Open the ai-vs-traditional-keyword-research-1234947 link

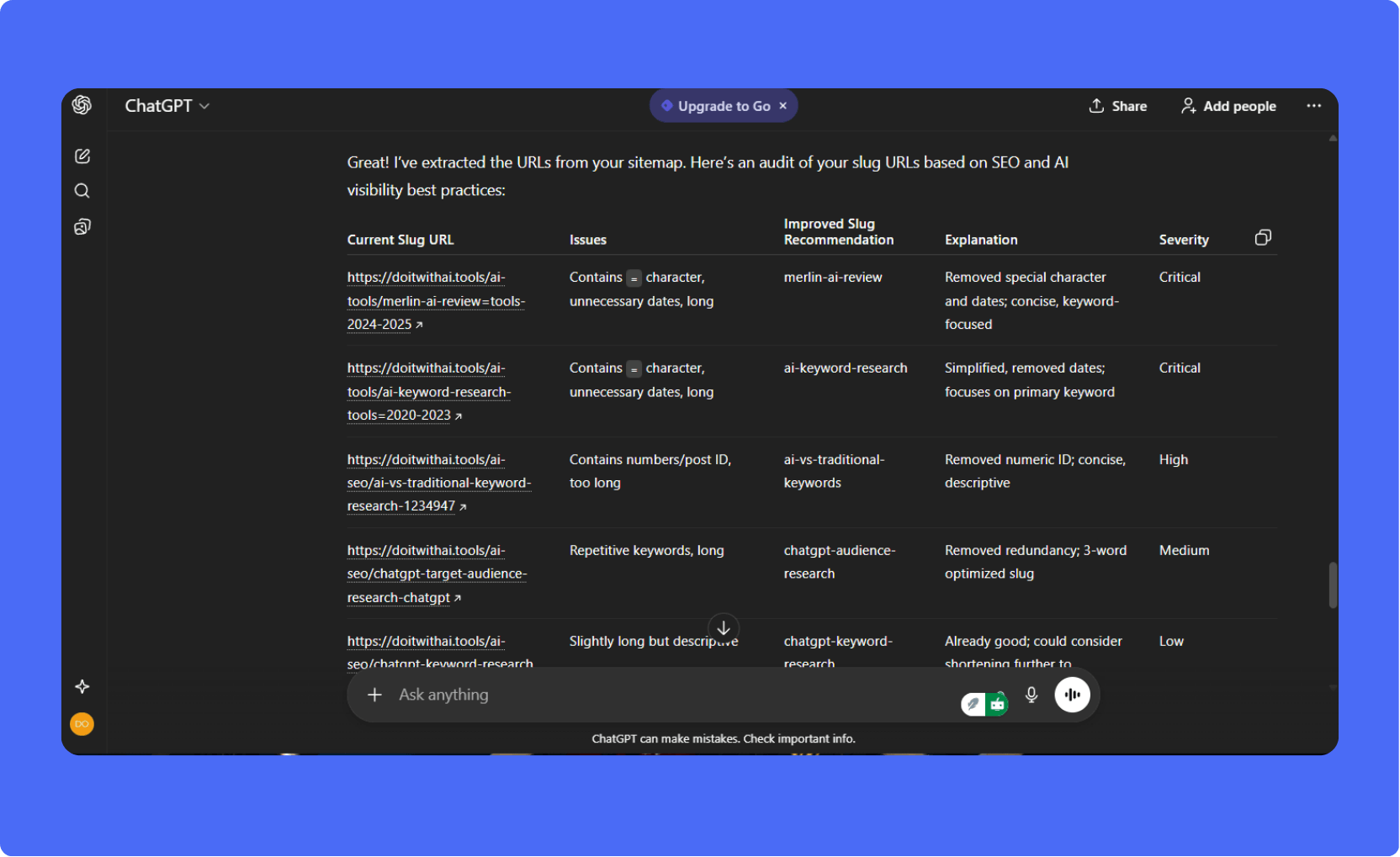click(x=439, y=483)
